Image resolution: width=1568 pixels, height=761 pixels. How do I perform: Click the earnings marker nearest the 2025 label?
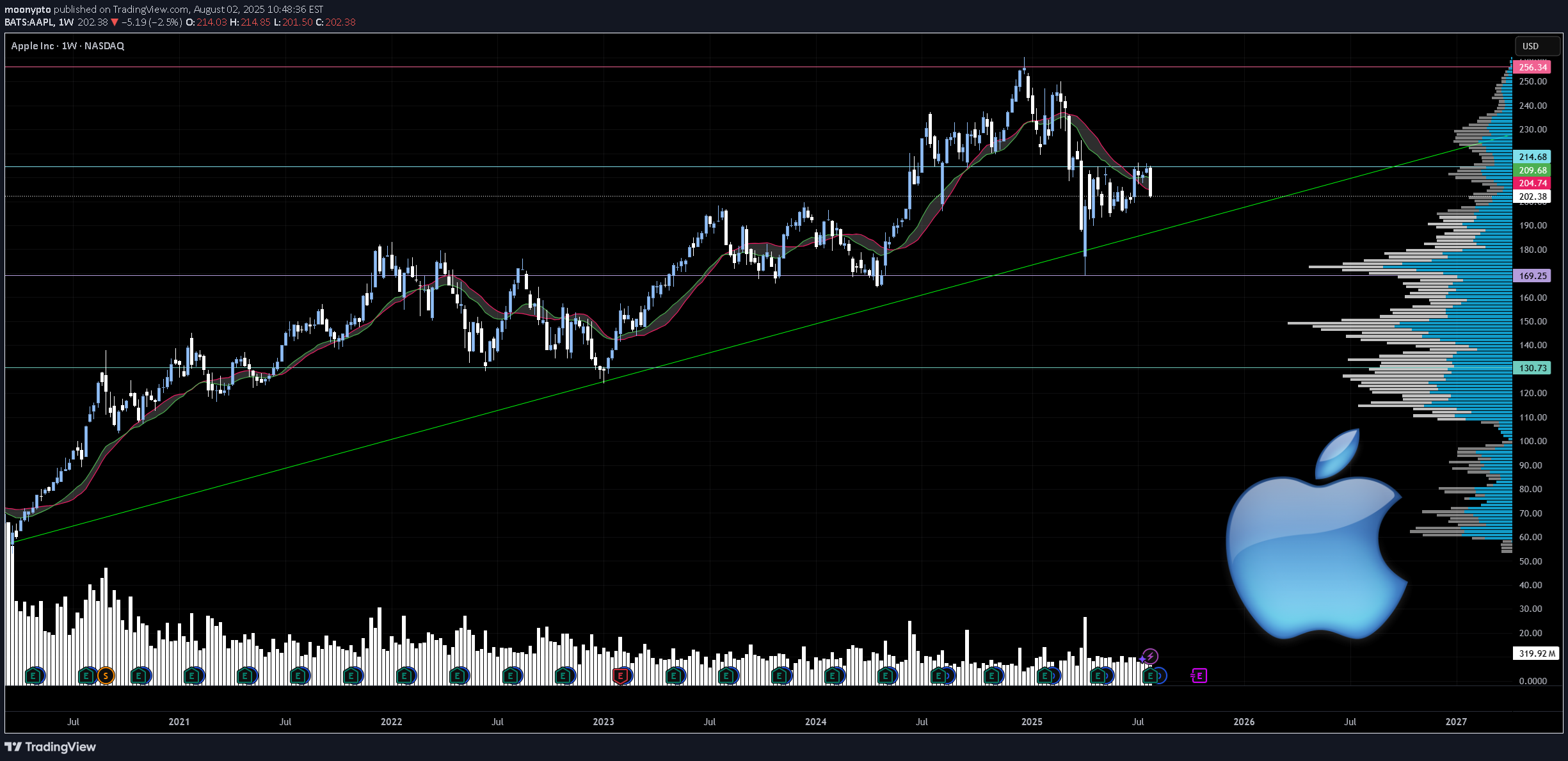tap(1045, 676)
